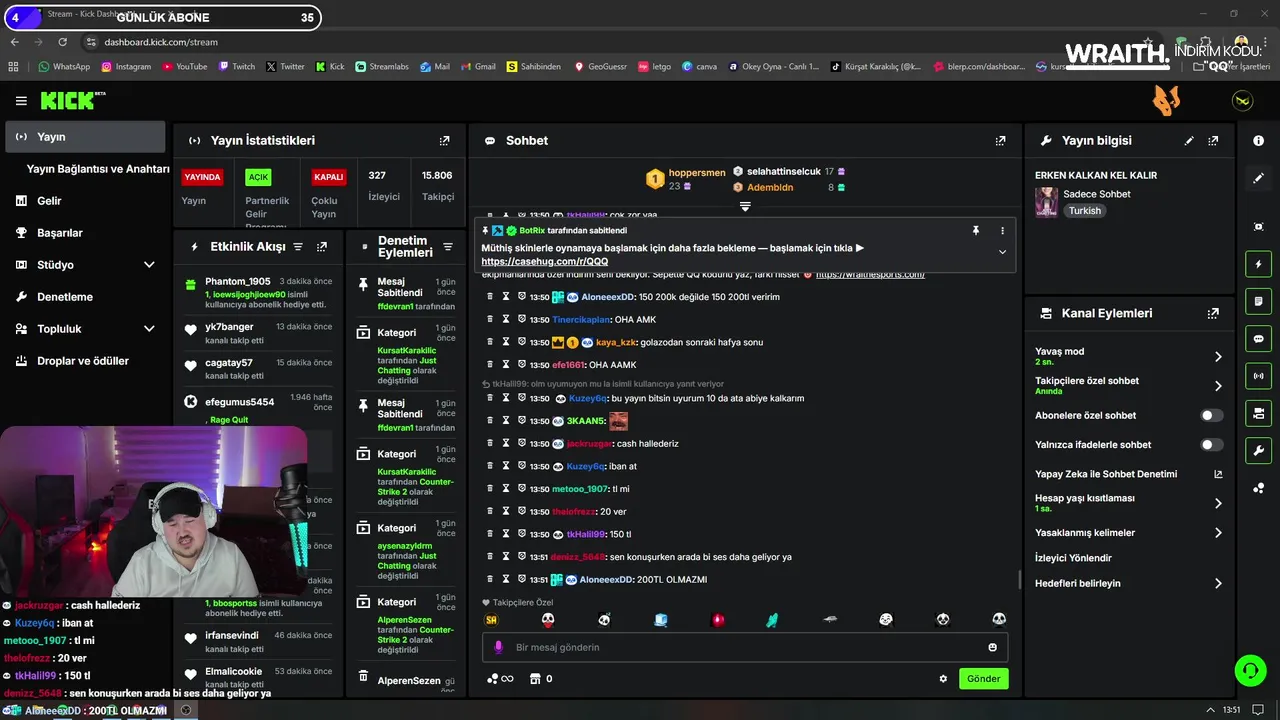Expand Yavaş mod options
This screenshot has height=720, width=1280.
click(1218, 357)
